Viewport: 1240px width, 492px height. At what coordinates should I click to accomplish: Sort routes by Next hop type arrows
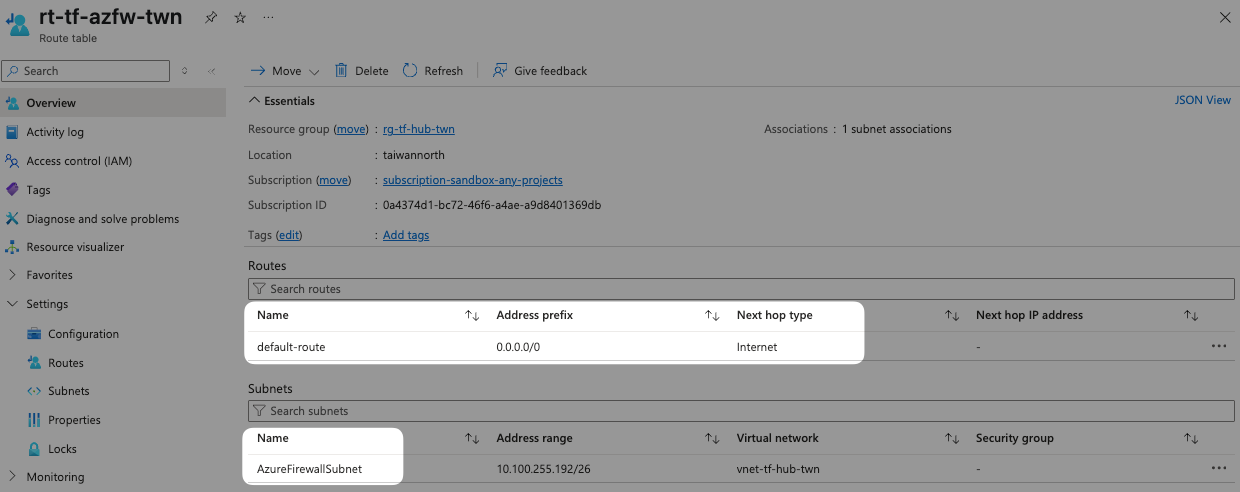coord(952,315)
